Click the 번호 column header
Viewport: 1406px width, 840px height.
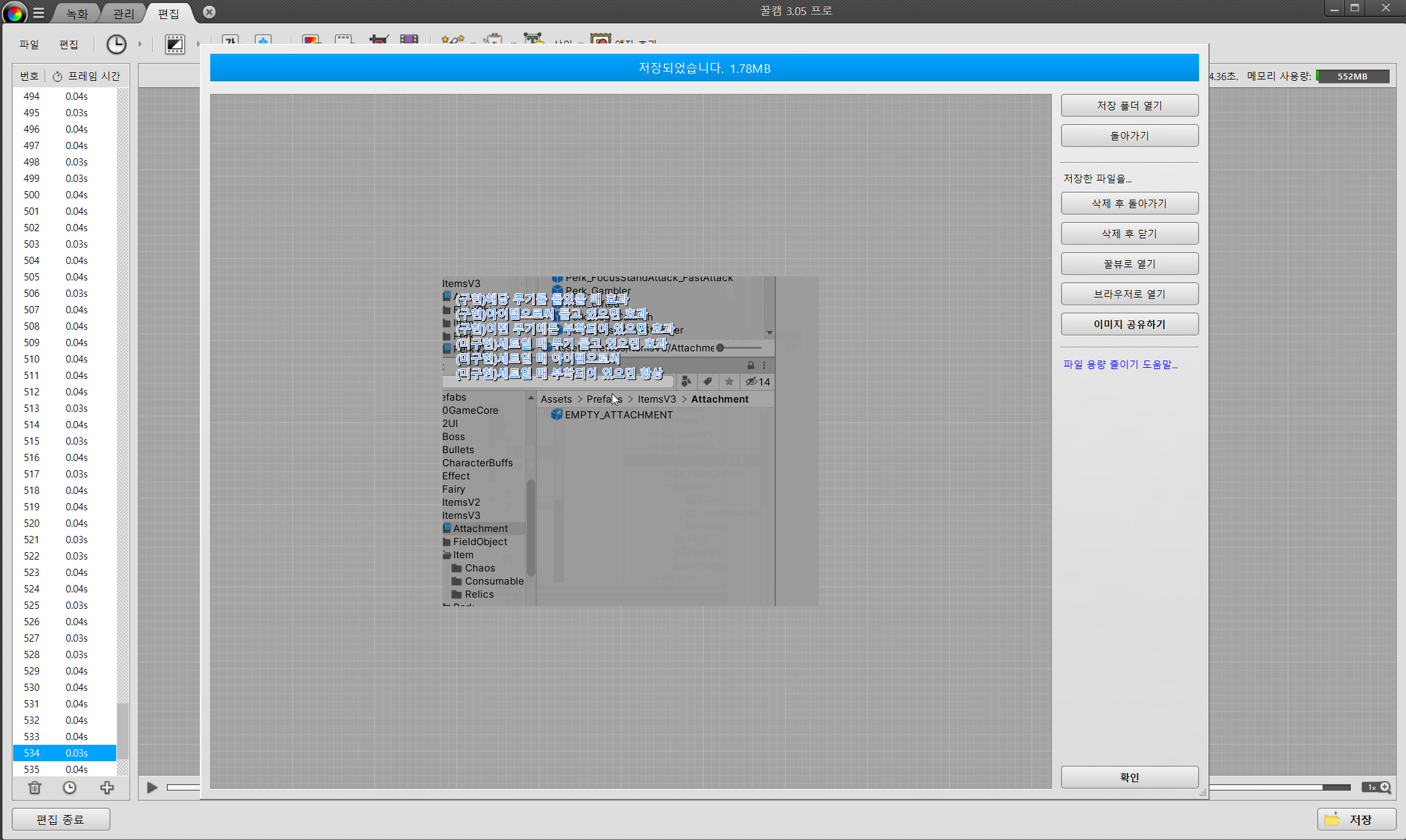pos(29,76)
